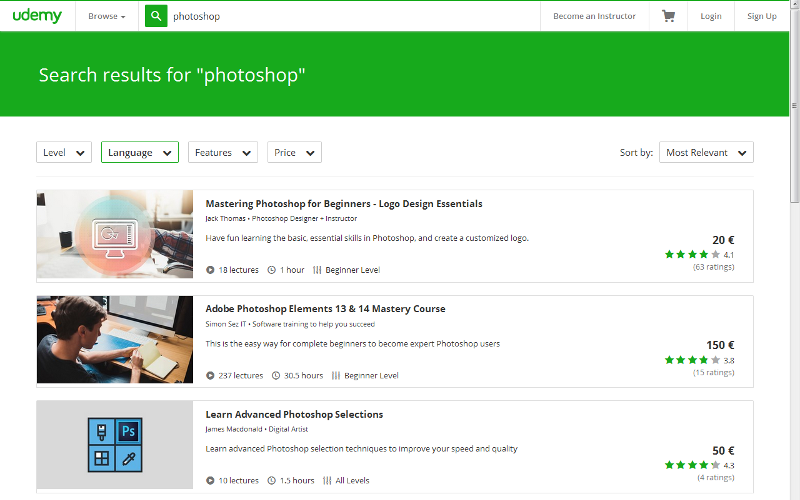800x500 pixels.
Task: Click the Udemy logo
Action: click(x=36, y=16)
